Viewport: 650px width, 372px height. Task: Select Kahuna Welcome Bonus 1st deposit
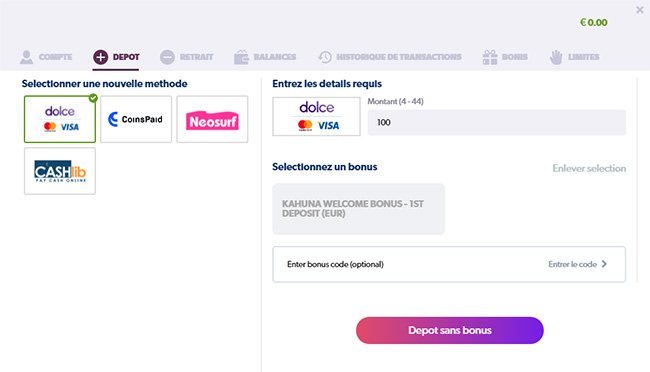[358, 209]
